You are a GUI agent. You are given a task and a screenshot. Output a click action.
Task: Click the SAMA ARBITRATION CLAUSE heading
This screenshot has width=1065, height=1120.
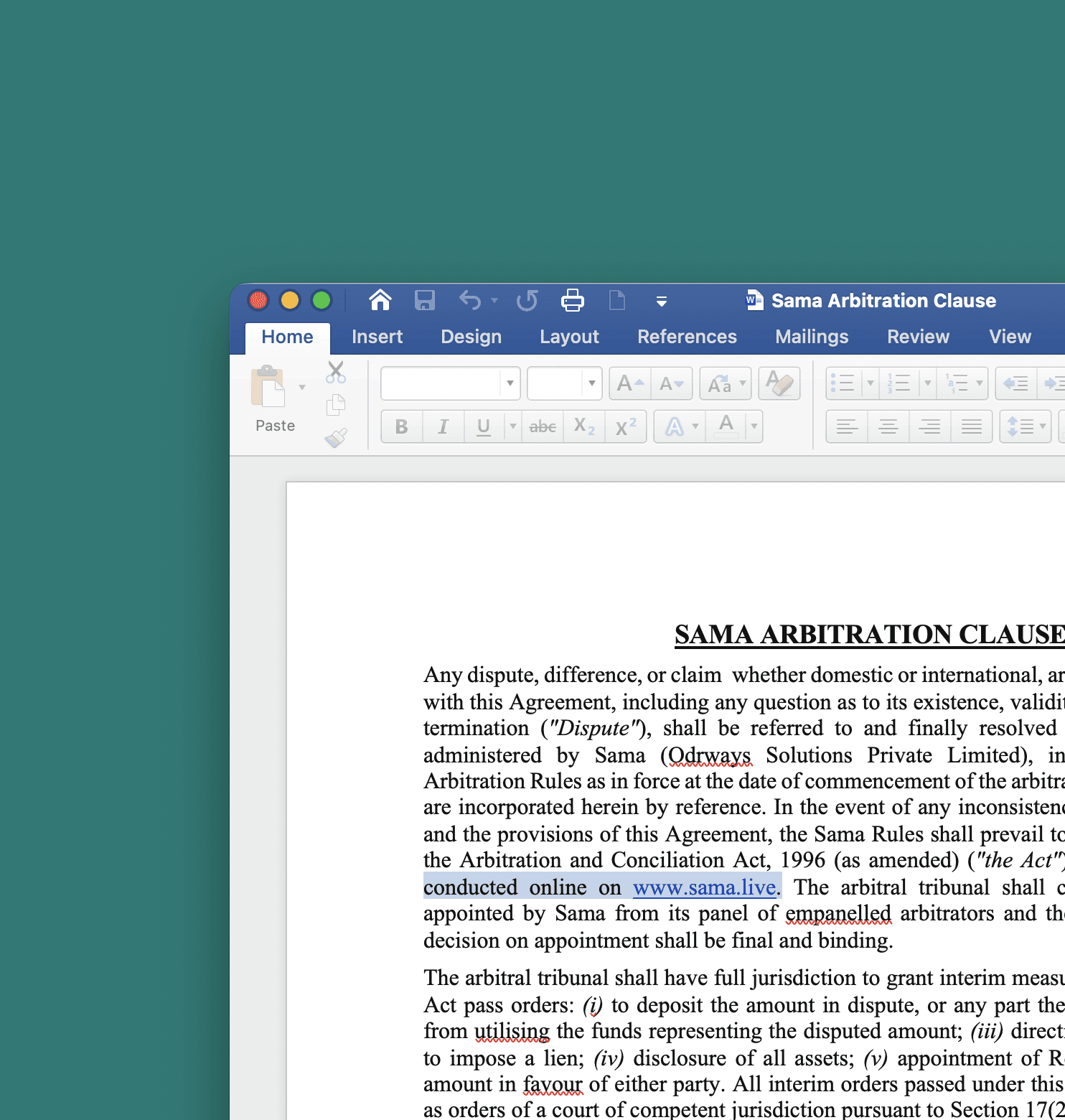869,635
